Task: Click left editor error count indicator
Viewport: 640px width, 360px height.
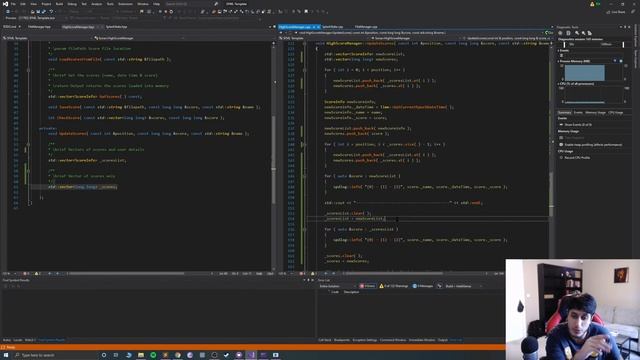Action: pos(26,273)
